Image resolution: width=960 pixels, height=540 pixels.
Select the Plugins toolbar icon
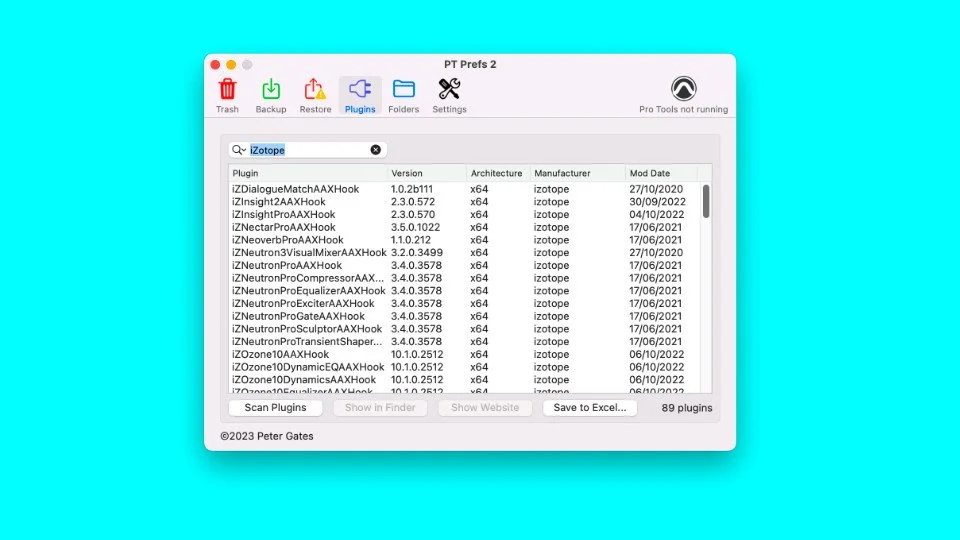point(360,95)
